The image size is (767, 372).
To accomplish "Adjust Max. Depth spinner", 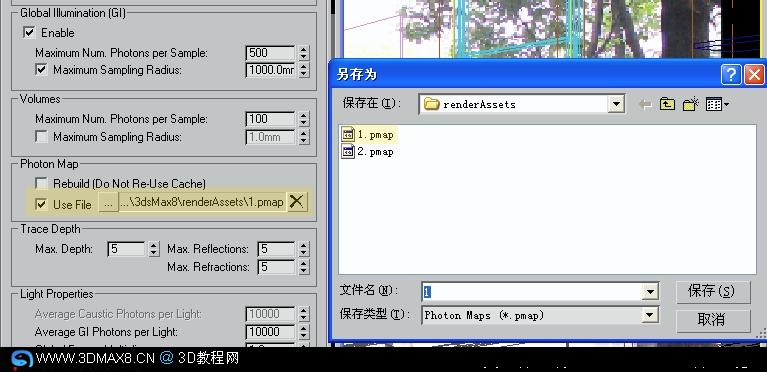I will pos(154,249).
